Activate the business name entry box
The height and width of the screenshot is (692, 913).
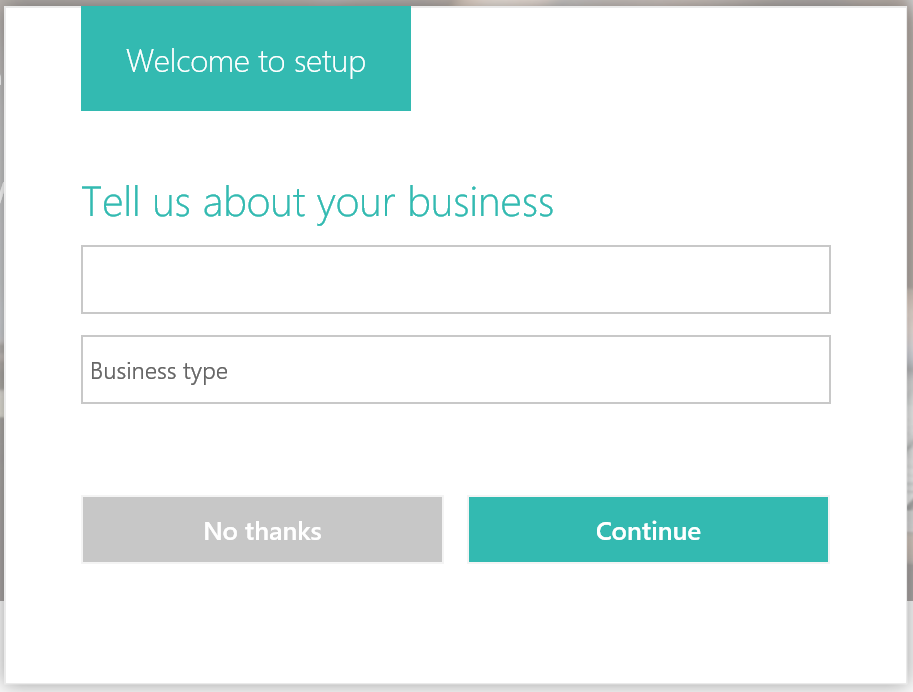(x=456, y=279)
